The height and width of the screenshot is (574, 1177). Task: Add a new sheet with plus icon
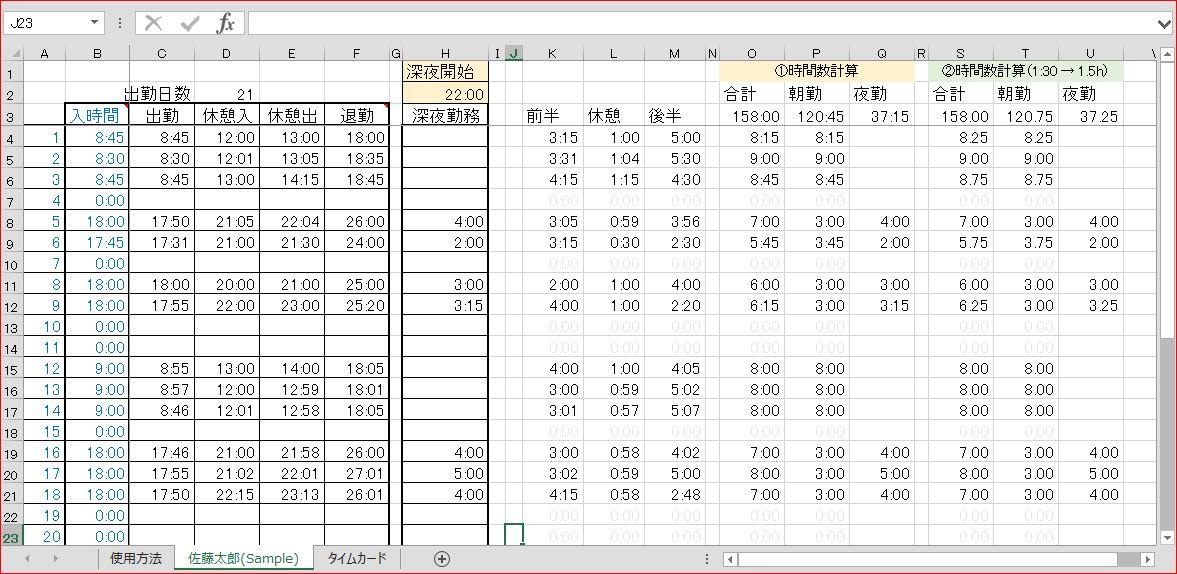tap(442, 558)
